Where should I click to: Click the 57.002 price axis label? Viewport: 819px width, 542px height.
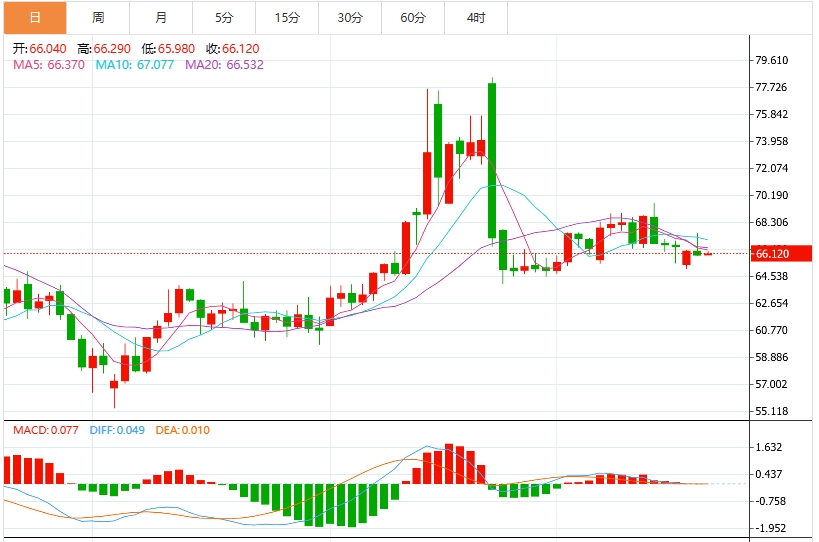[771, 384]
